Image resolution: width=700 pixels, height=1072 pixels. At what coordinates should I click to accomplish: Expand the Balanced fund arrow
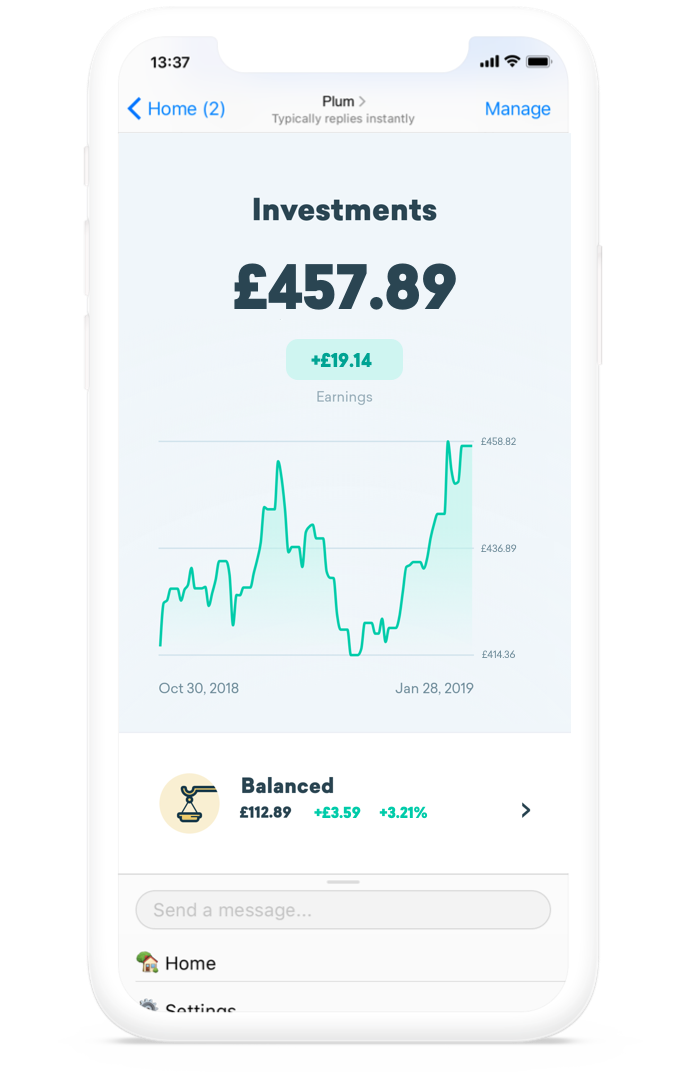[x=525, y=810]
